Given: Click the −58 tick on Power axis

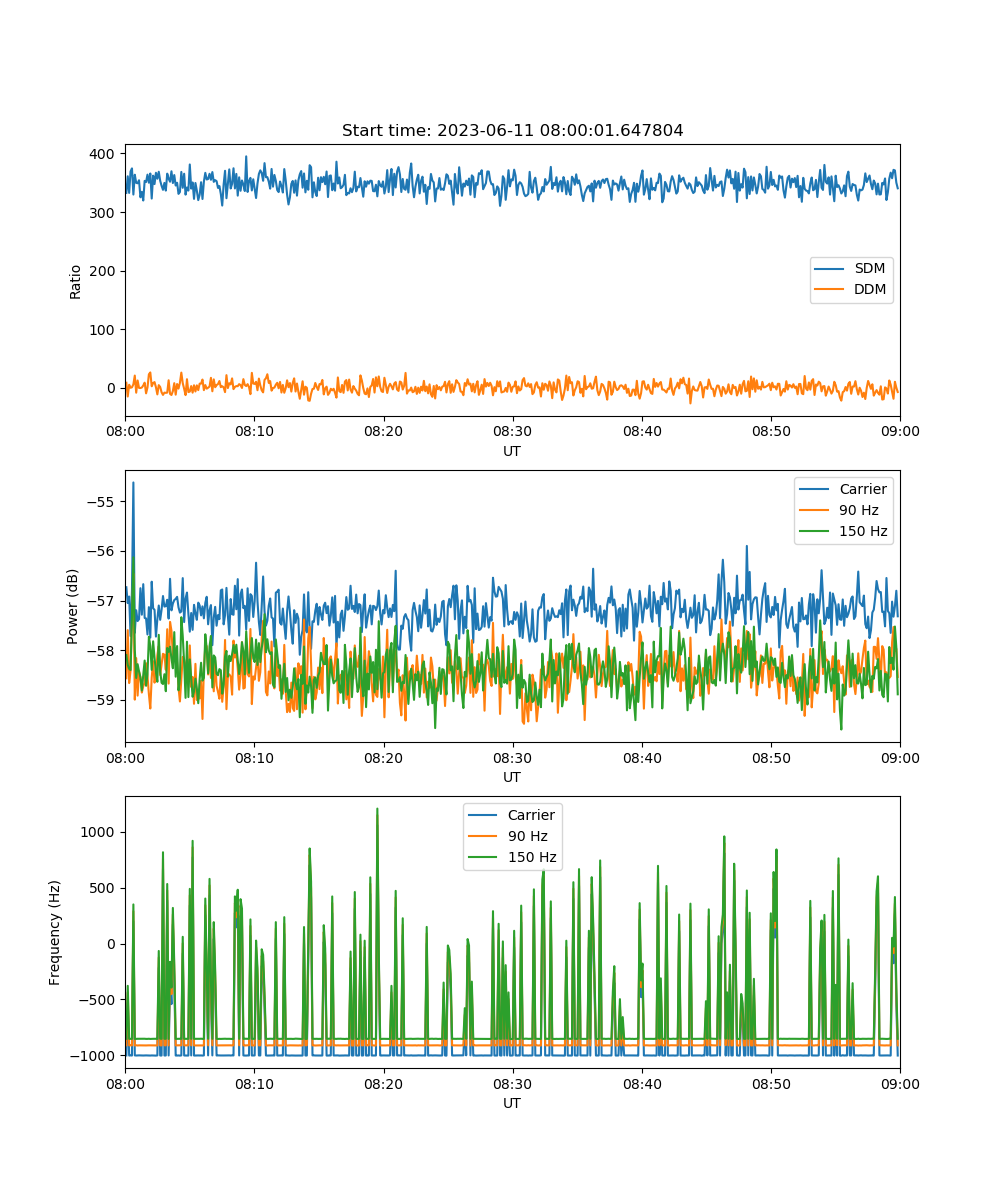Looking at the screenshot, I should [100, 650].
